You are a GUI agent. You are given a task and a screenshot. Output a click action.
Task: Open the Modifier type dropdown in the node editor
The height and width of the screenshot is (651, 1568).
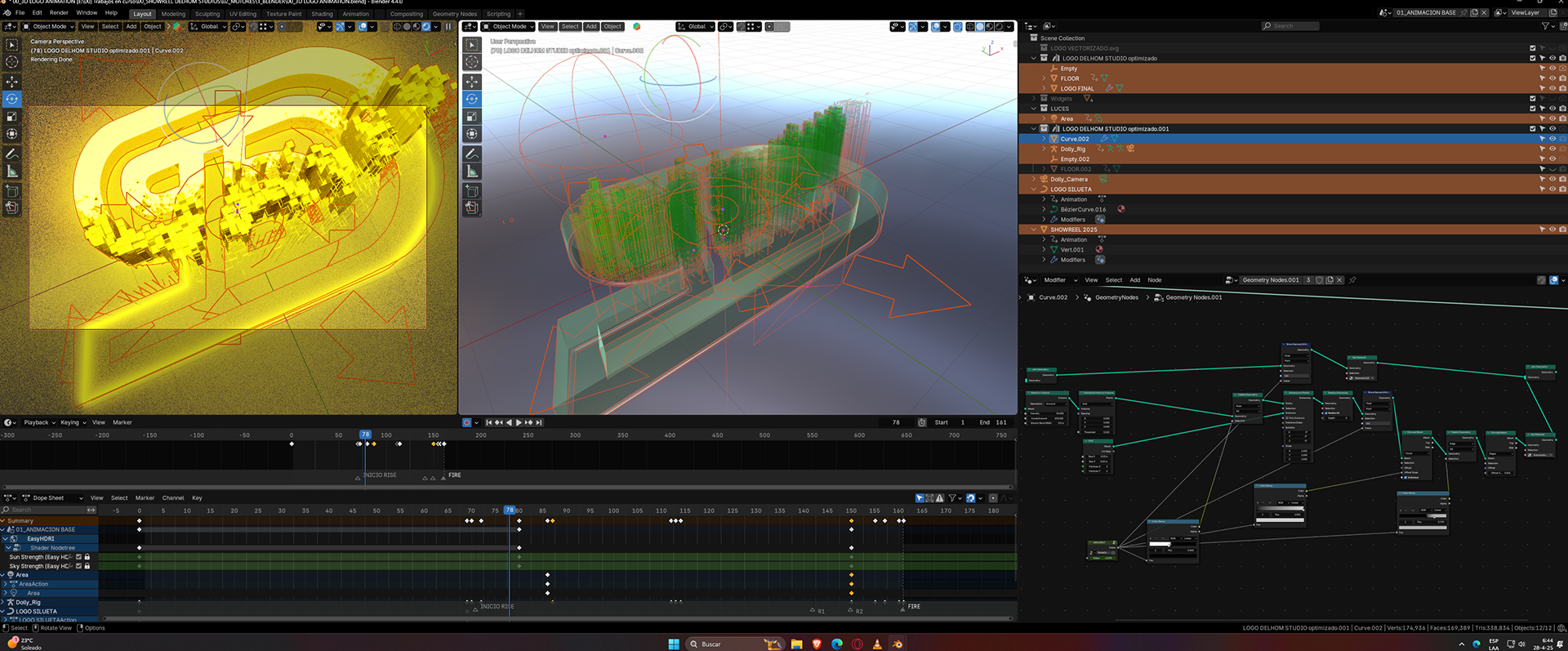(x=1060, y=280)
